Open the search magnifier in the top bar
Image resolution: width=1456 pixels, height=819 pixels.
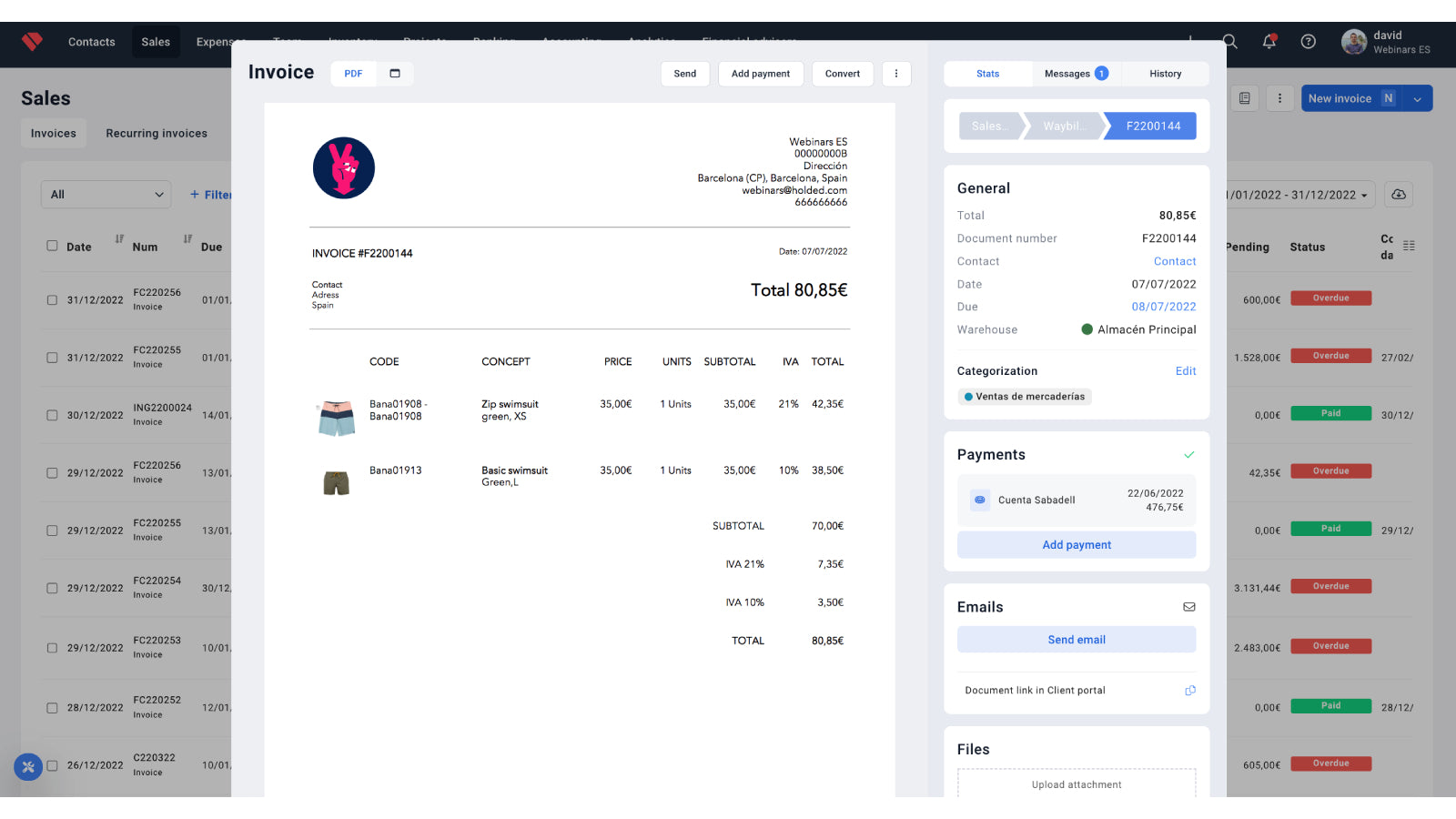1228,41
